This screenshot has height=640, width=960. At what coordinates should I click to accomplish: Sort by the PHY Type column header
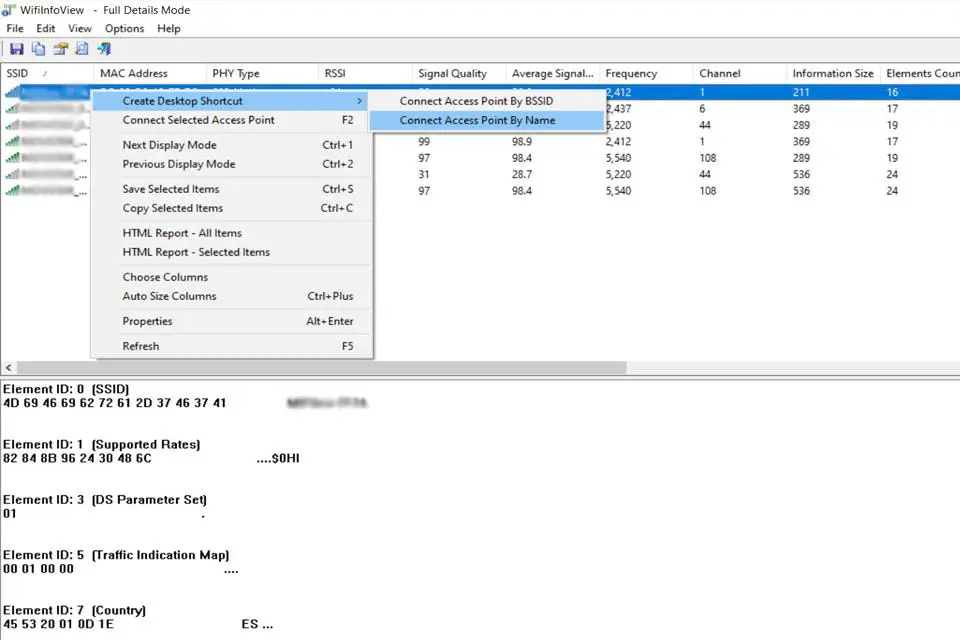point(262,73)
